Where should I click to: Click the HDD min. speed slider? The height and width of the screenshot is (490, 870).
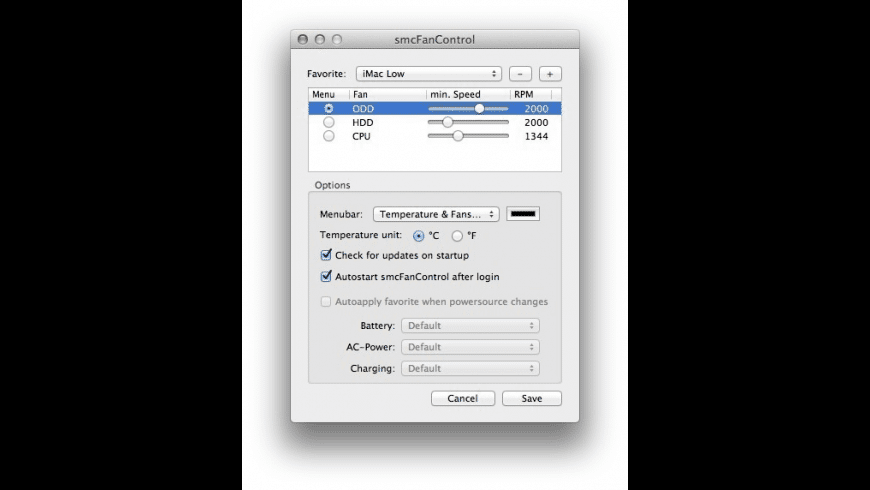(x=468, y=122)
